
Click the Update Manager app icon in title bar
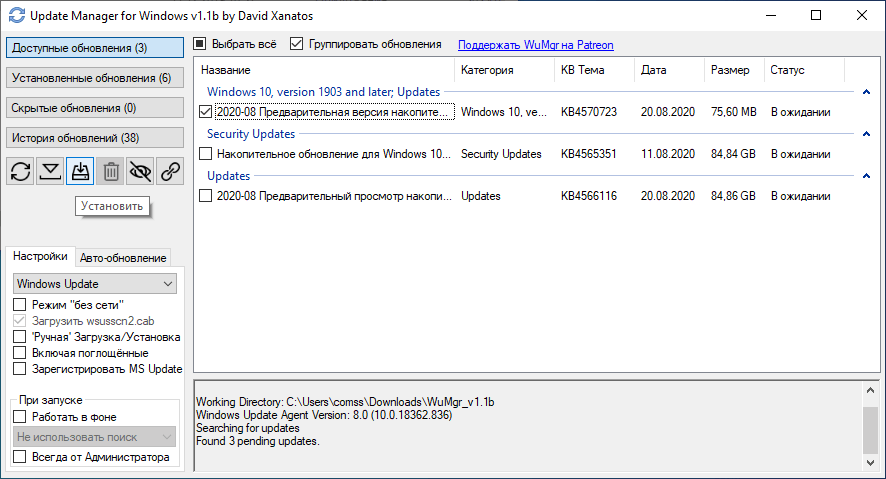coord(17,15)
